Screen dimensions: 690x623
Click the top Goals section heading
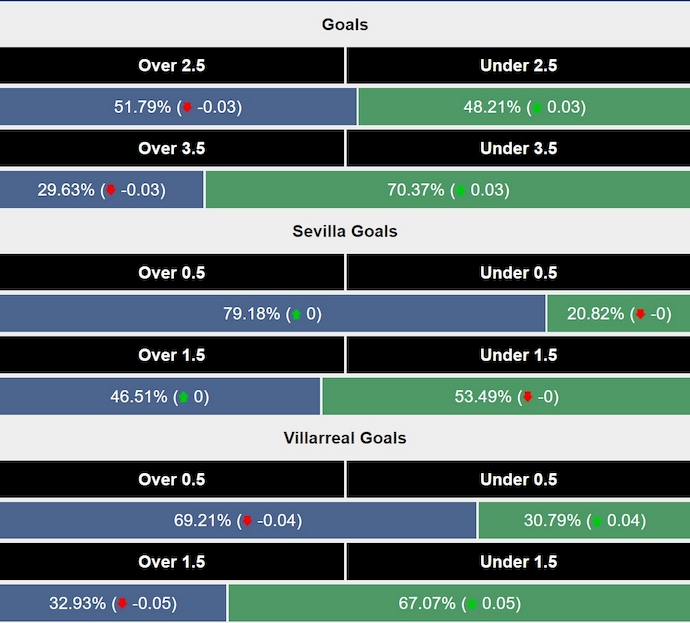coord(345,24)
